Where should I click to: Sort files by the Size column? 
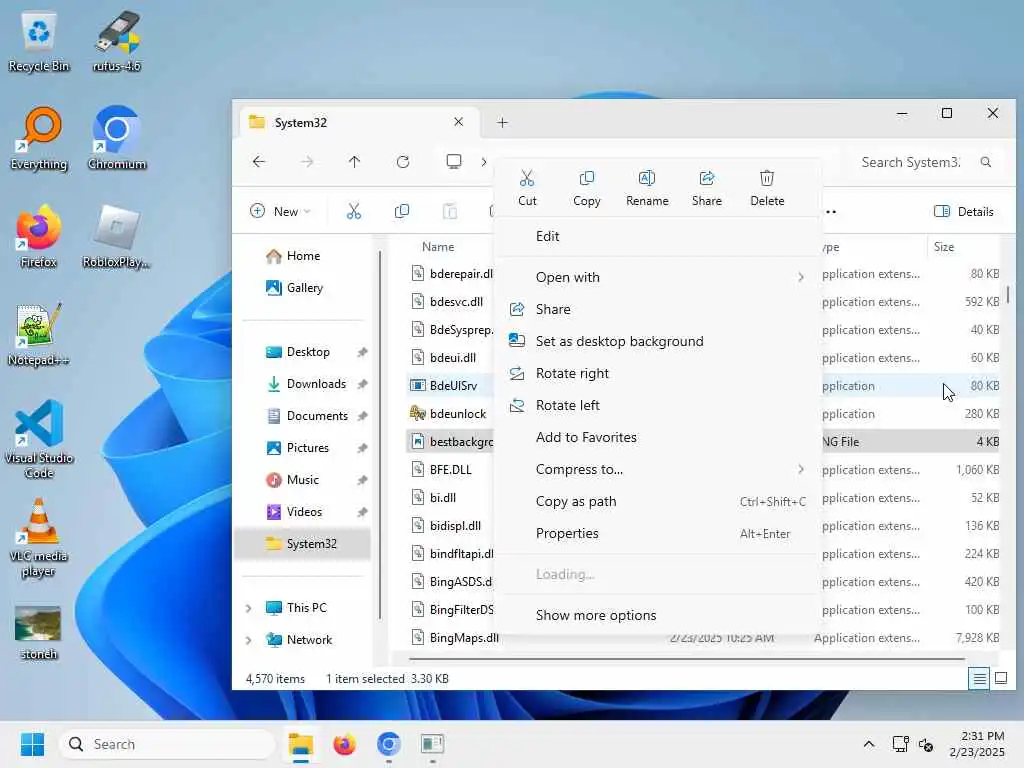pyautogui.click(x=944, y=247)
